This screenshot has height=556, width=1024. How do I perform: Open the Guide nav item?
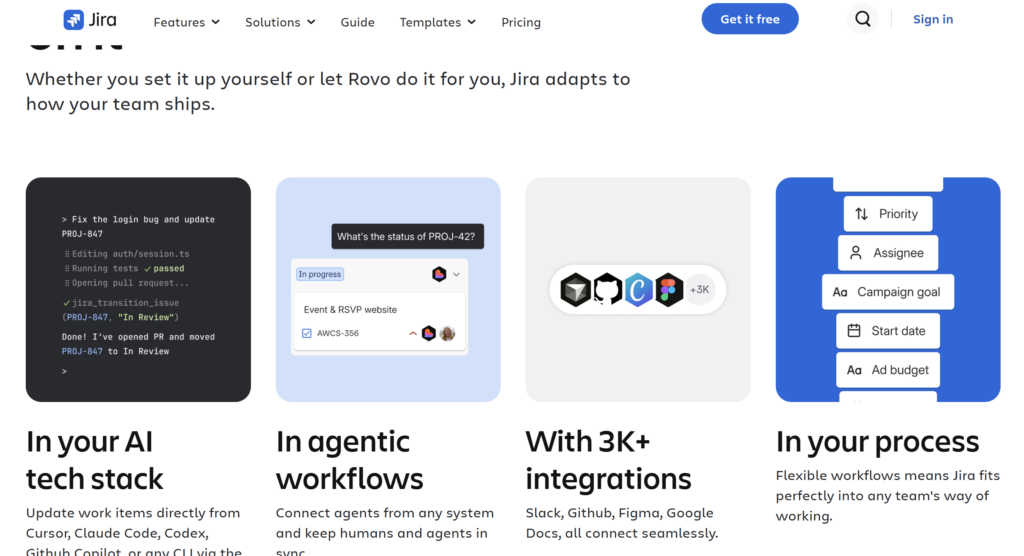point(357,22)
